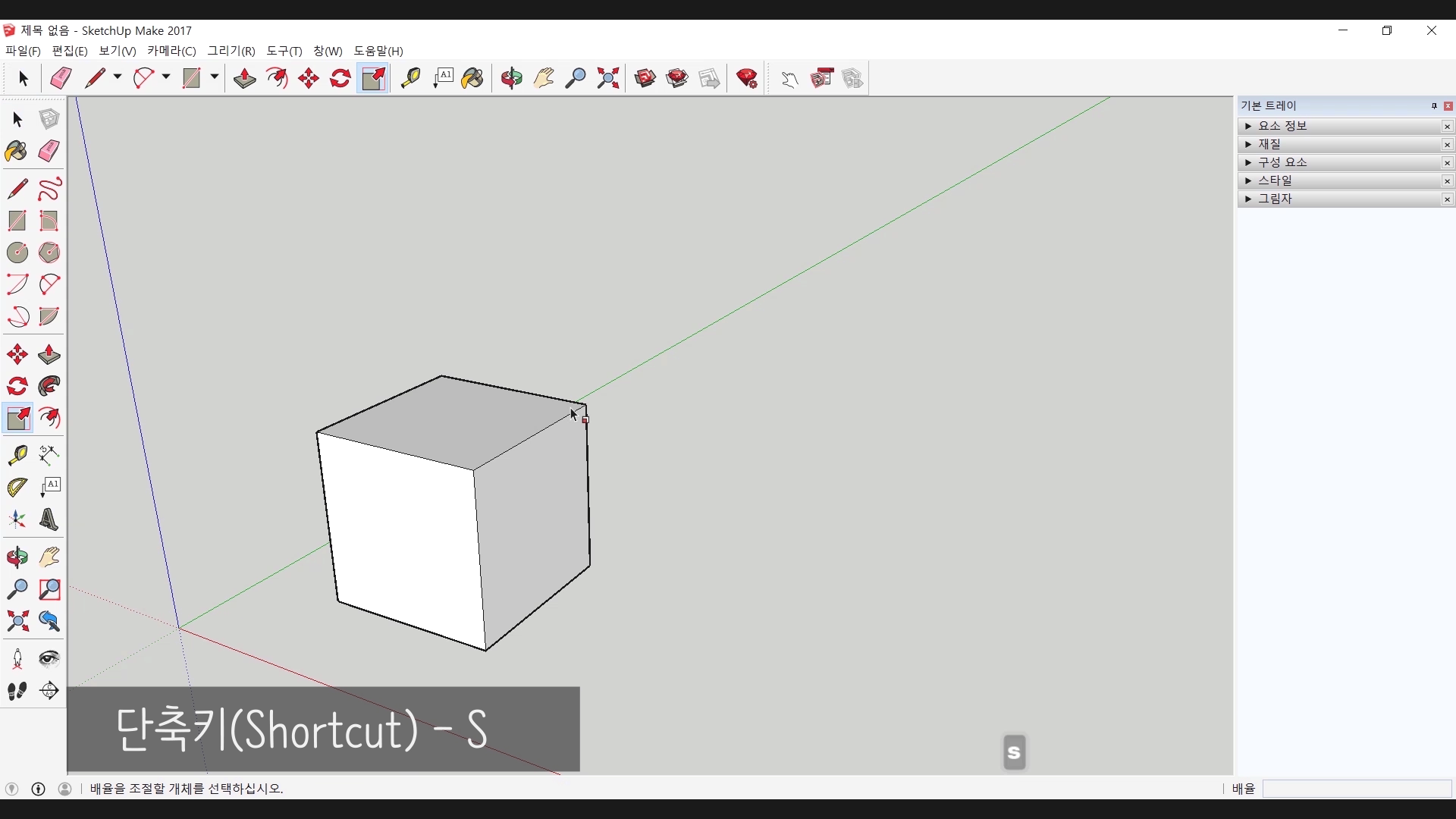The height and width of the screenshot is (819, 1456).
Task: Choose the Tape Measure tool in top toolbar
Action: [410, 78]
